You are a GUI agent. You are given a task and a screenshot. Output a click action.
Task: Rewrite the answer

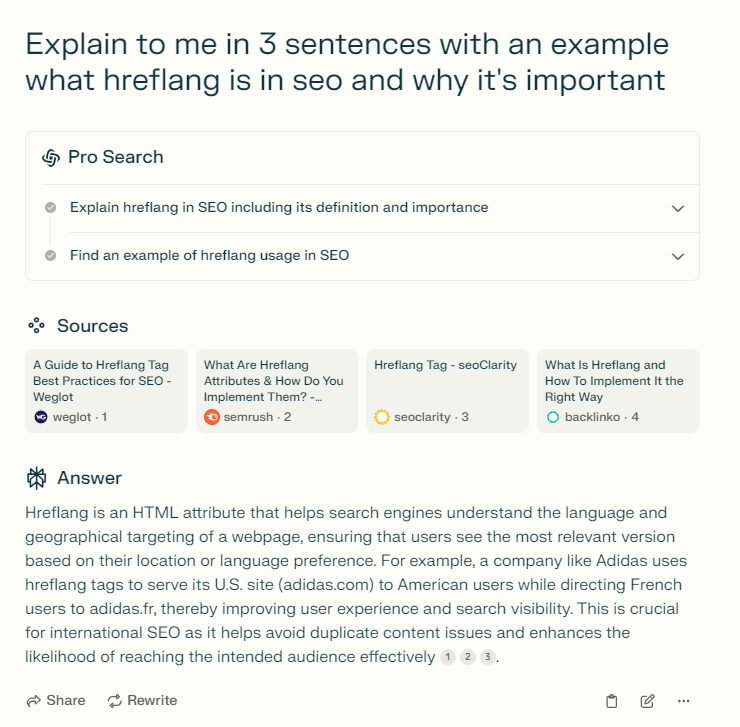pyautogui.click(x=142, y=701)
